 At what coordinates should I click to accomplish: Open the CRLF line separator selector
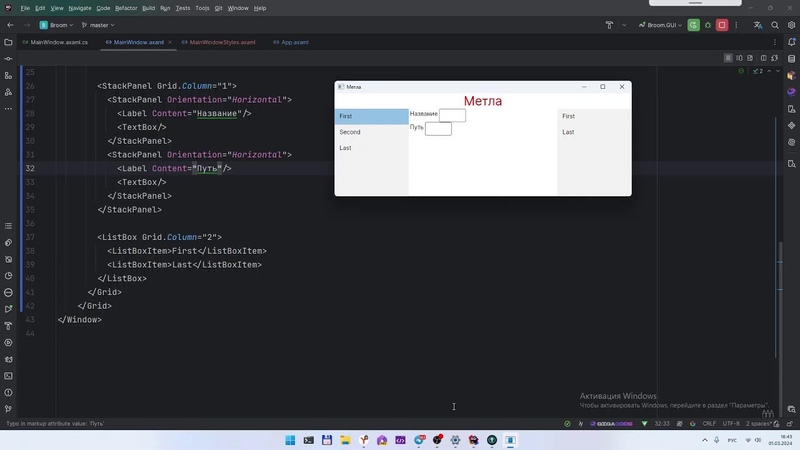pyautogui.click(x=709, y=423)
